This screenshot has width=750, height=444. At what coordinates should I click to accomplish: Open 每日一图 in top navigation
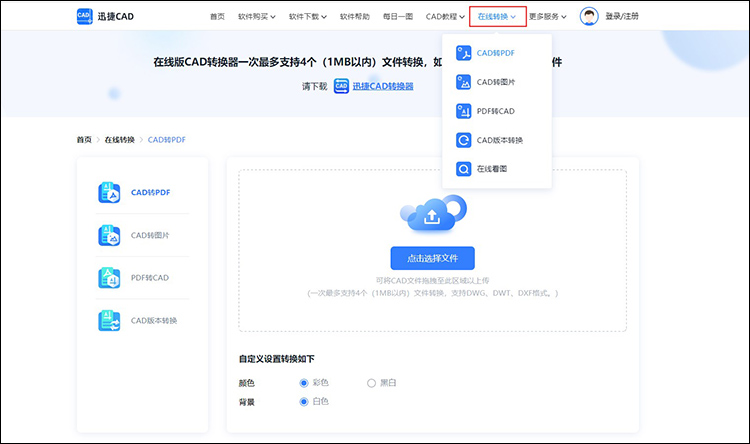click(x=397, y=17)
